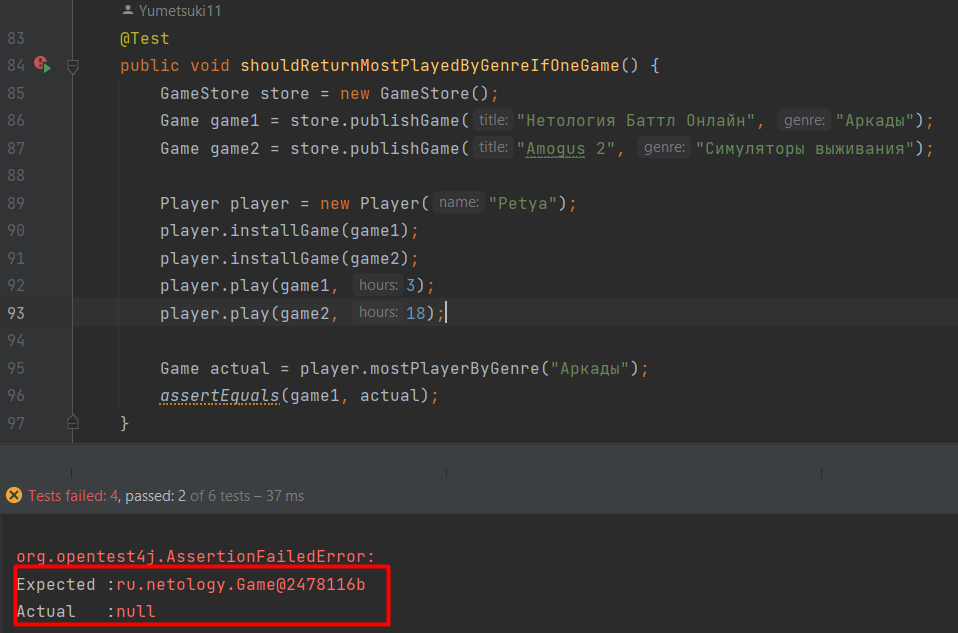
Task: Click the name: parameter hint before "Petya"
Action: tap(458, 202)
